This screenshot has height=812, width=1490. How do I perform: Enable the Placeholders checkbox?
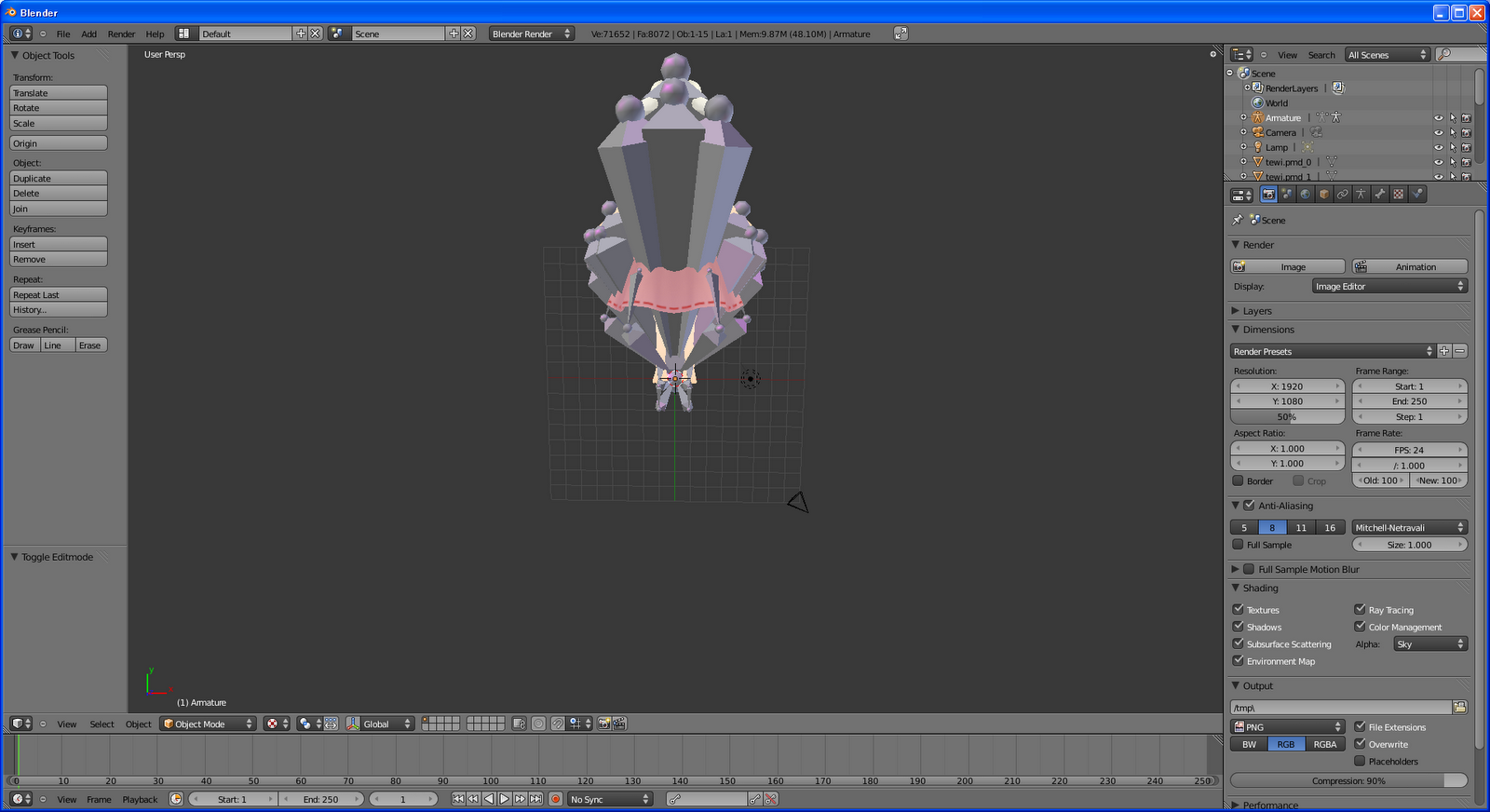[x=1360, y=761]
